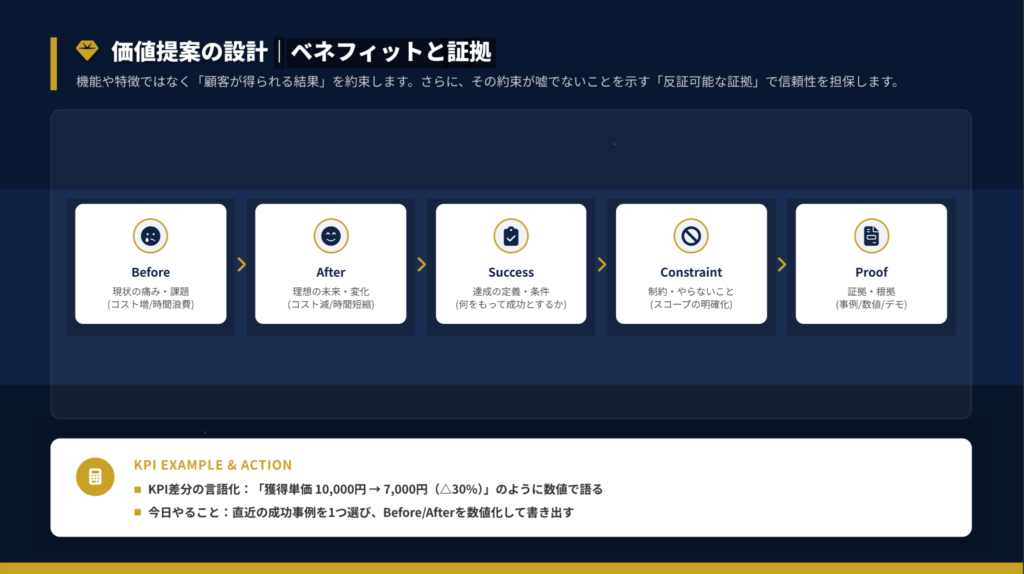This screenshot has width=1024, height=574.
Task: Click the calculator icon in the KPI section
Action: coord(95,477)
